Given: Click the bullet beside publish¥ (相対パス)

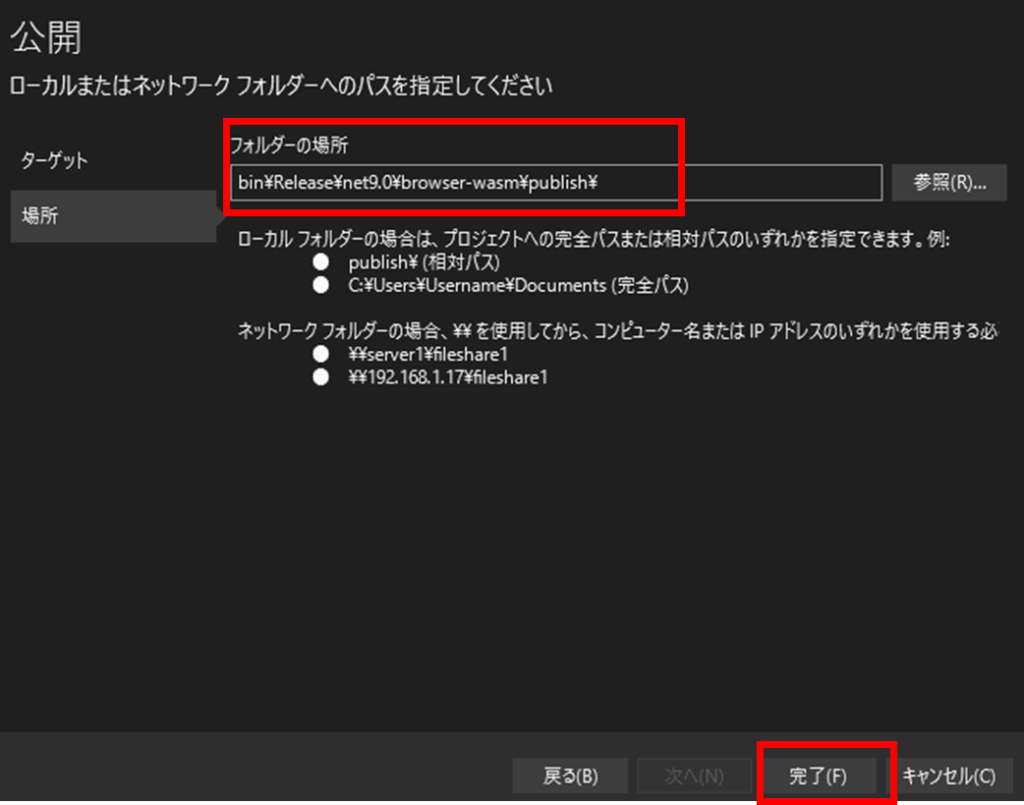Looking at the screenshot, I should click(x=321, y=262).
